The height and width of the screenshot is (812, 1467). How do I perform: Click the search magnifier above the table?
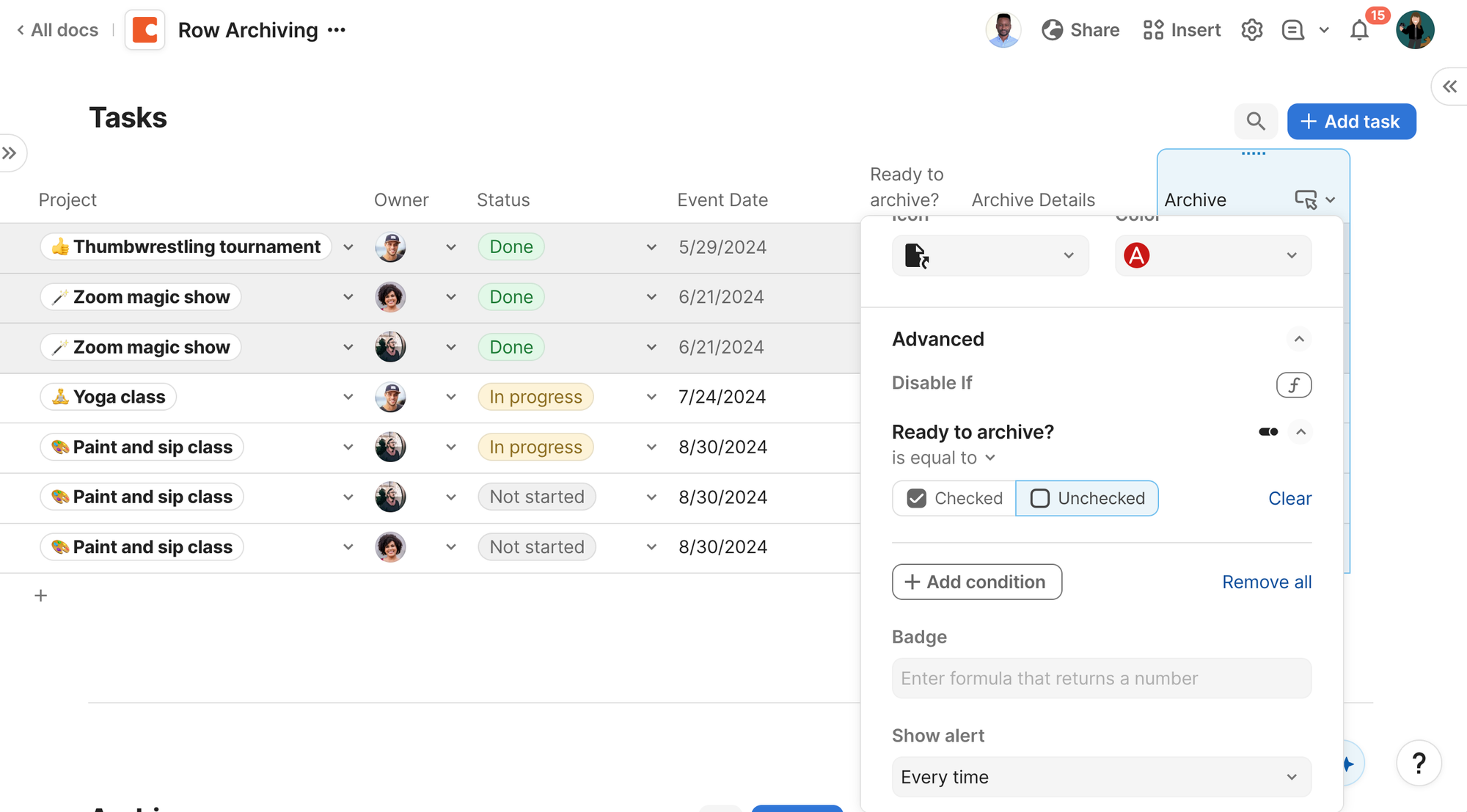coord(1256,121)
